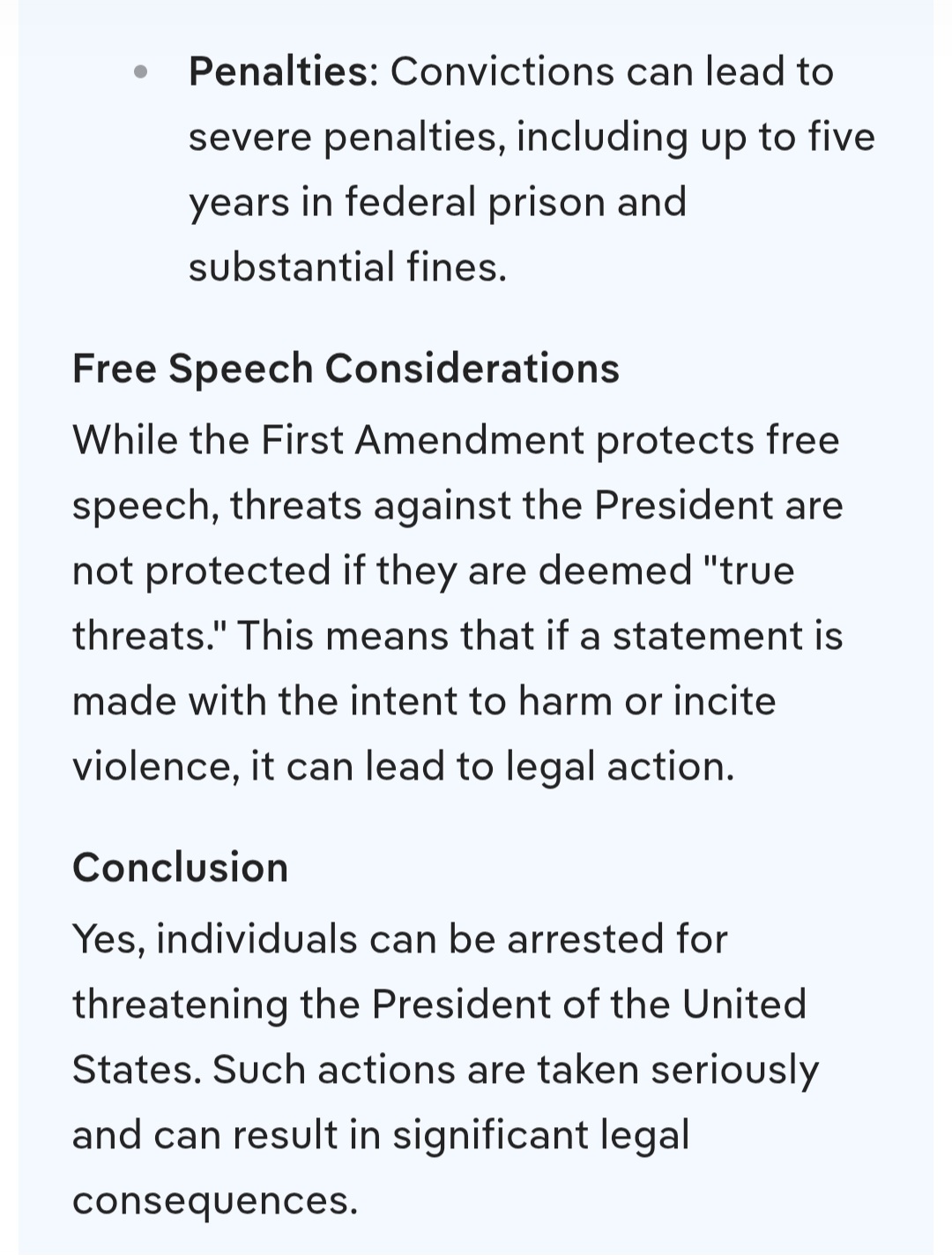Click the bullet point beside Penalties
This screenshot has width=952, height=1255.
click(x=140, y=71)
